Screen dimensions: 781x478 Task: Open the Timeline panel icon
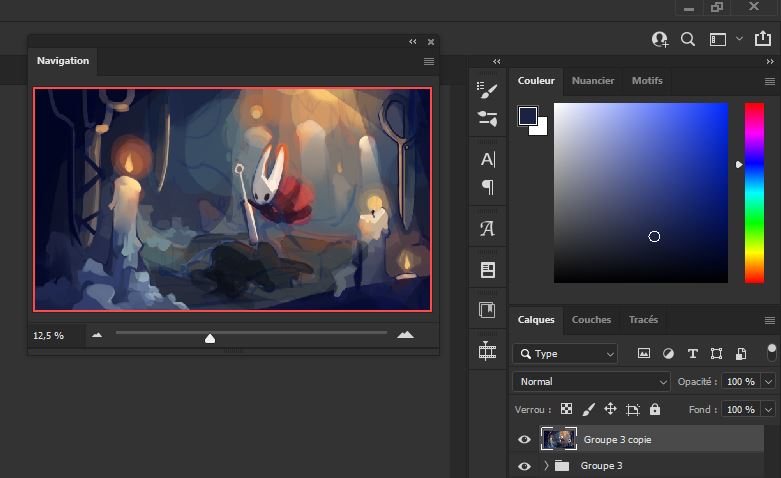pos(487,351)
